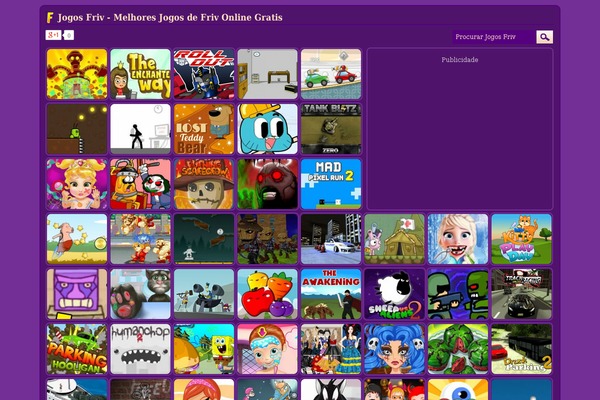
Task: Open the robot mech battle game thumbnail
Action: (204, 294)
